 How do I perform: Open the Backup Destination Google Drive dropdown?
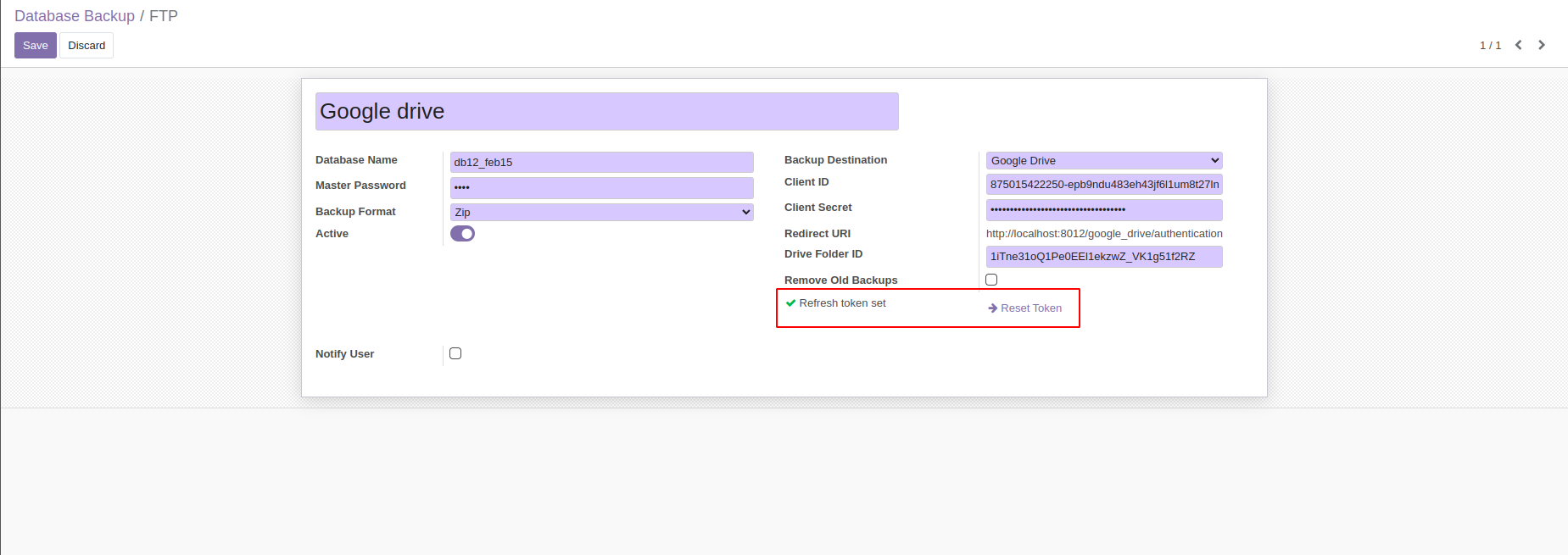[x=1104, y=160]
